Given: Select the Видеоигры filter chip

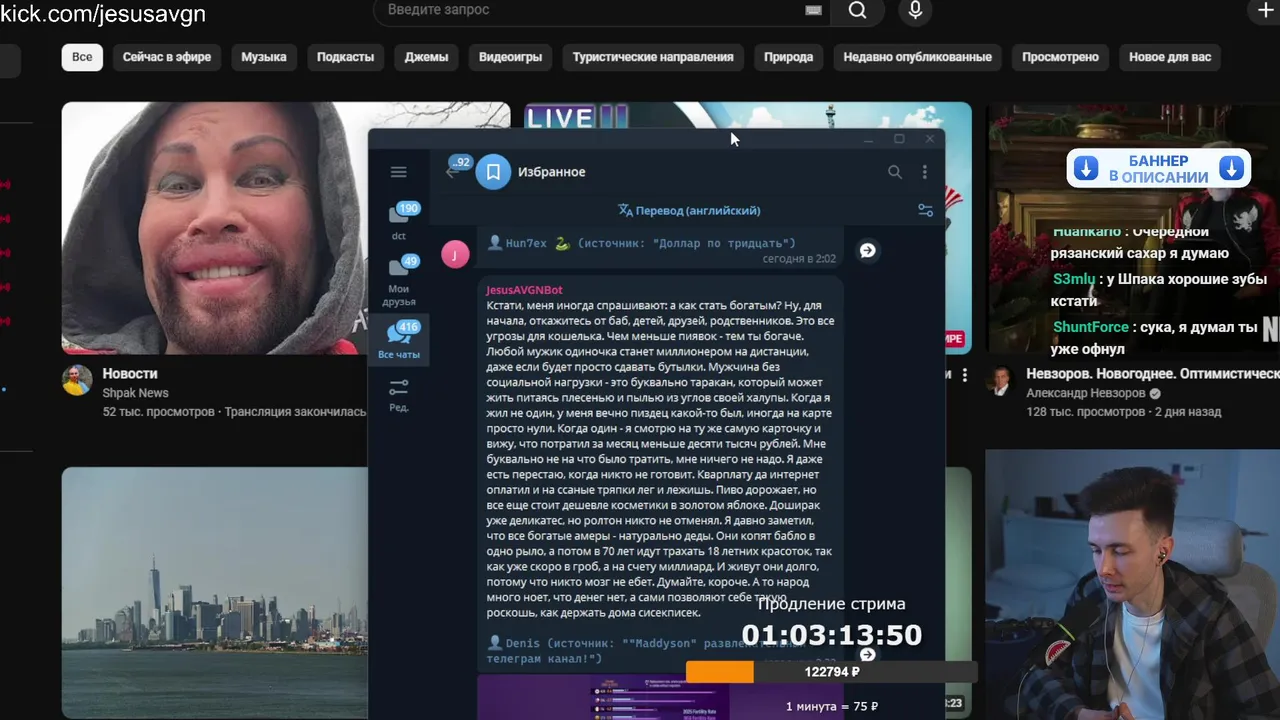Looking at the screenshot, I should pos(510,57).
